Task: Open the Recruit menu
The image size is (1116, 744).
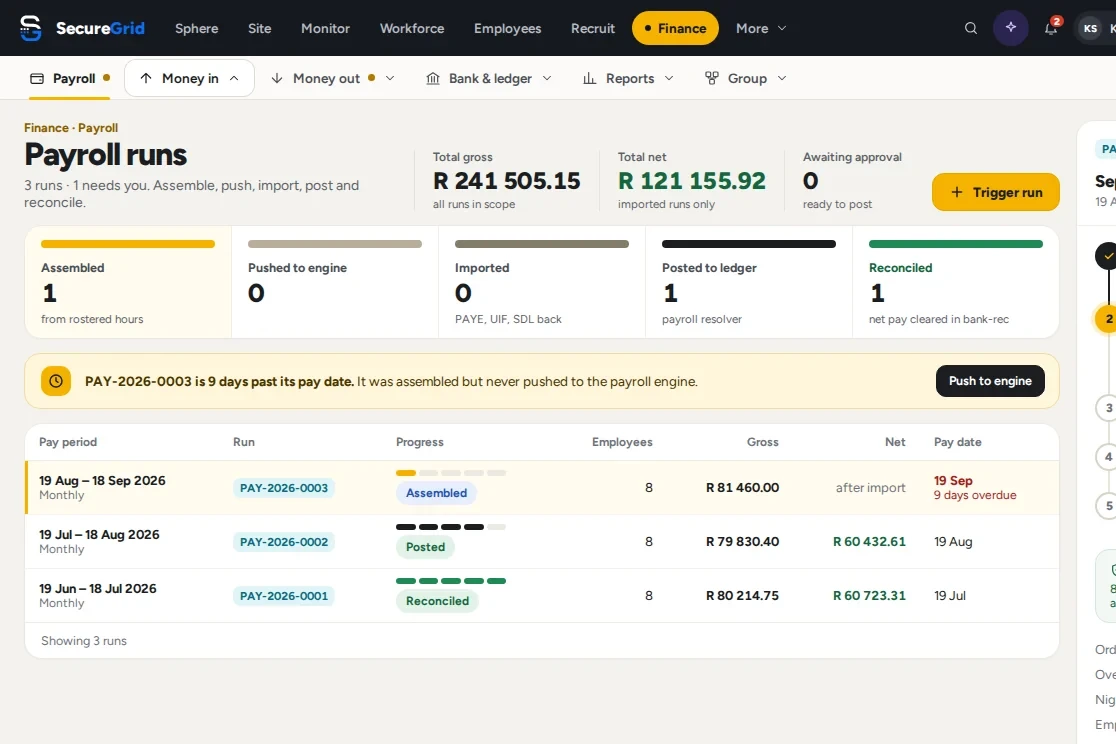Action: (593, 28)
